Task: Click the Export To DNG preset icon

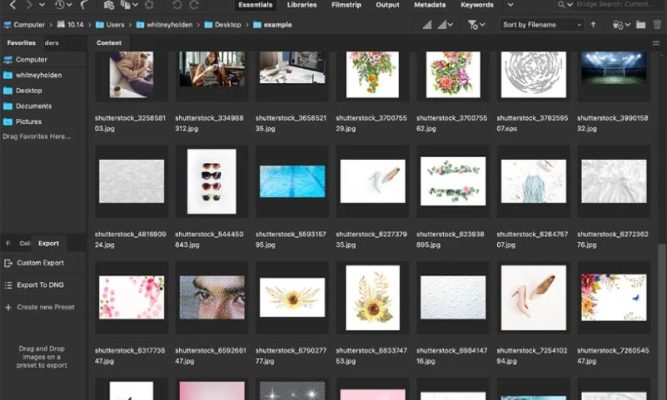Action: [x=8, y=286]
